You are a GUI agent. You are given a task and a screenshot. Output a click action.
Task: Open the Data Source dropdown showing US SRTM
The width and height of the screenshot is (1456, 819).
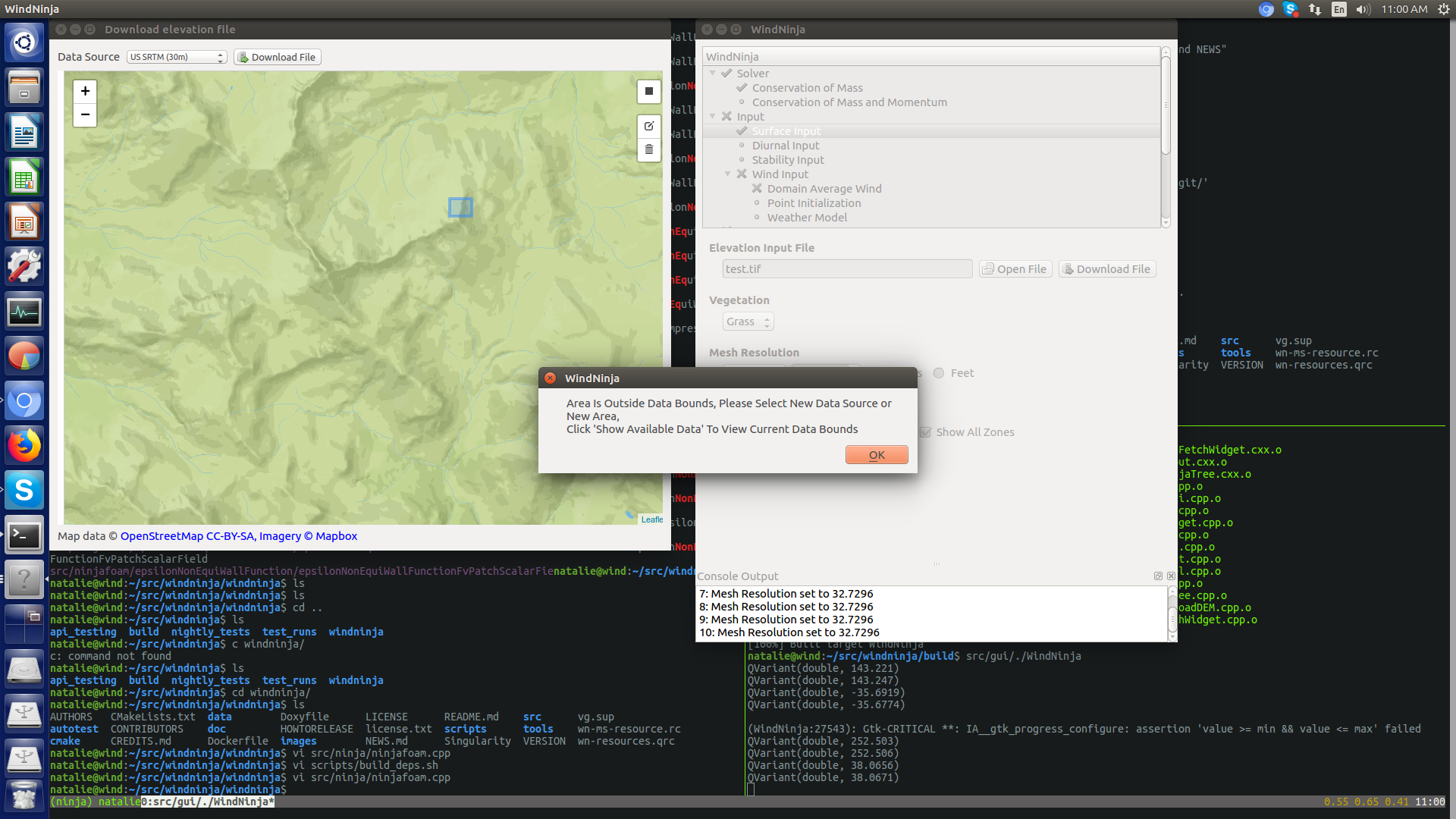(176, 56)
